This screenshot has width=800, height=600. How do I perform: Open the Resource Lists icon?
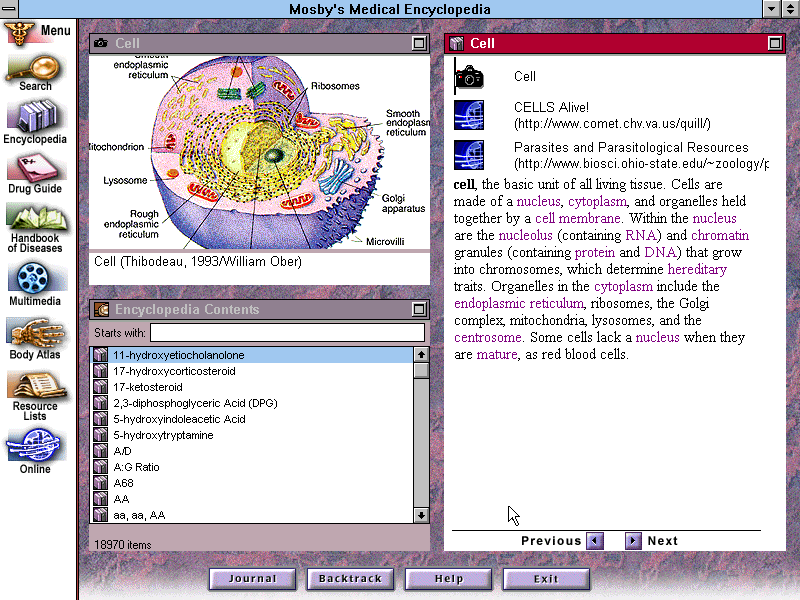coord(35,386)
